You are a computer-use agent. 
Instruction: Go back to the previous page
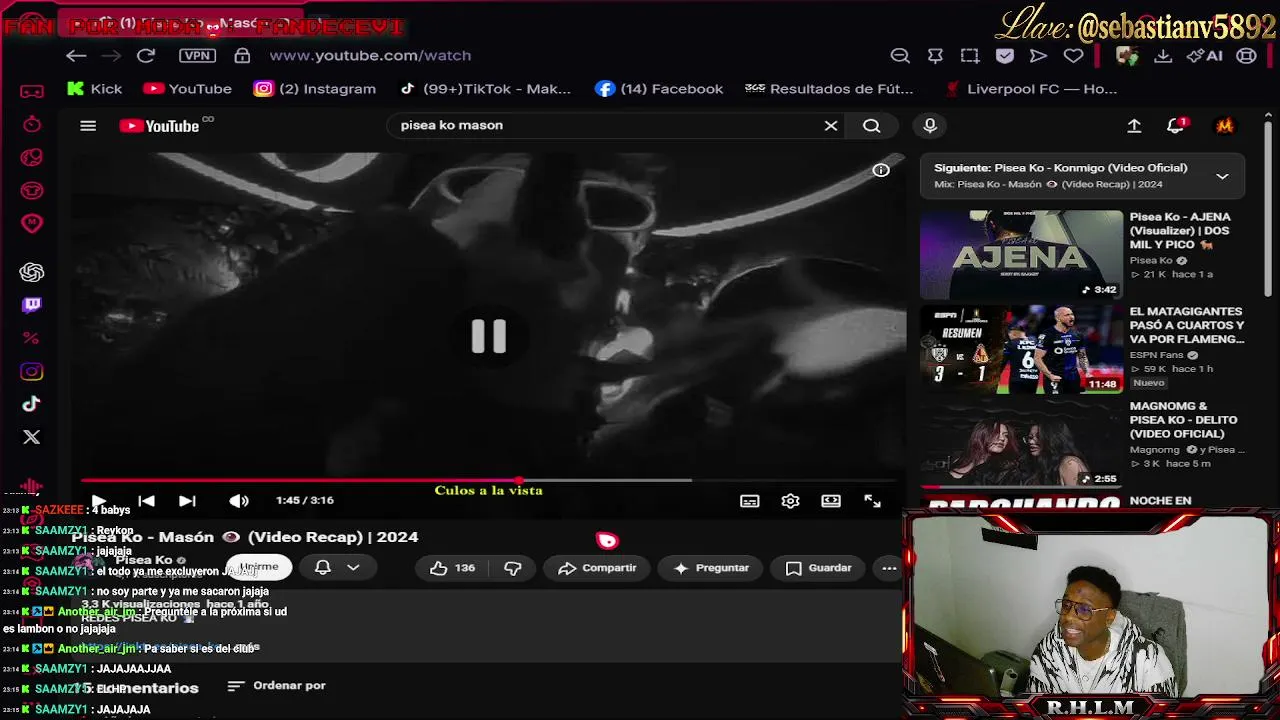pyautogui.click(x=76, y=56)
